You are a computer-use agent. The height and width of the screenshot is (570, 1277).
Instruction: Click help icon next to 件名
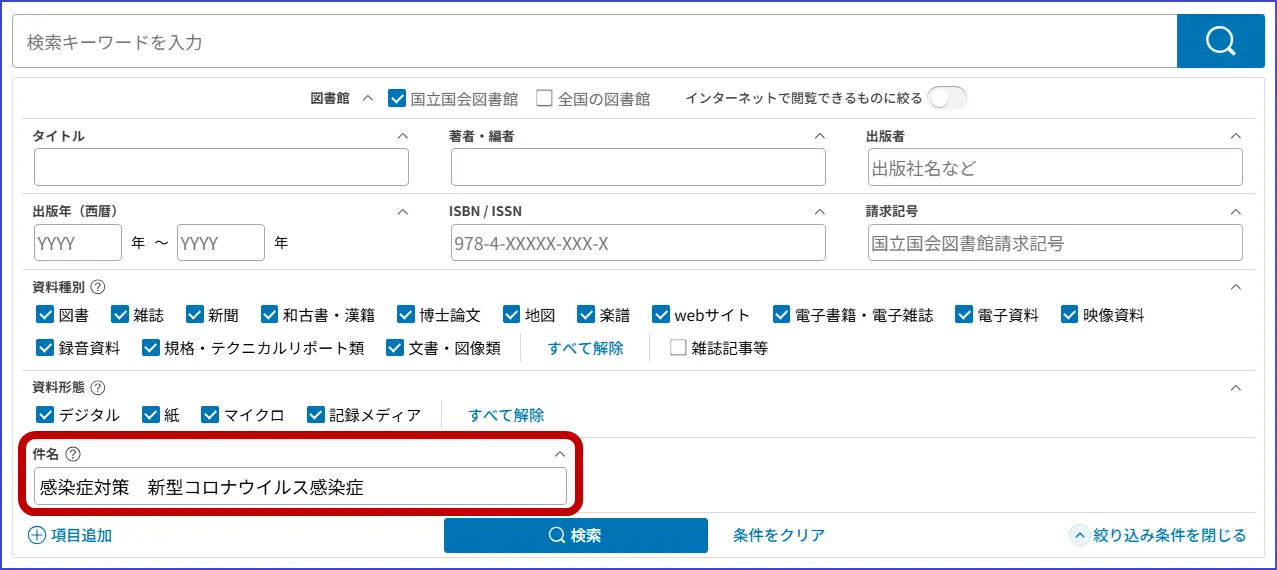pyautogui.click(x=72, y=454)
